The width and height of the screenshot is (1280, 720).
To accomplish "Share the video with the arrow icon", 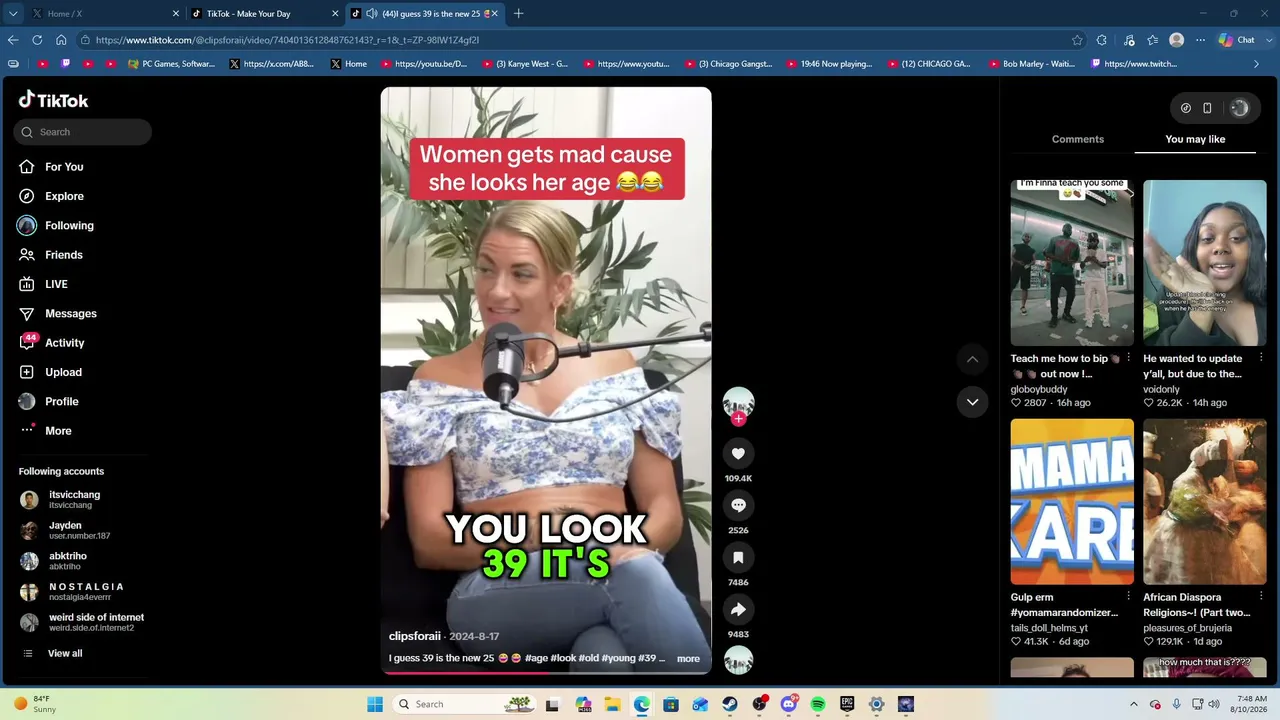I will [x=738, y=609].
